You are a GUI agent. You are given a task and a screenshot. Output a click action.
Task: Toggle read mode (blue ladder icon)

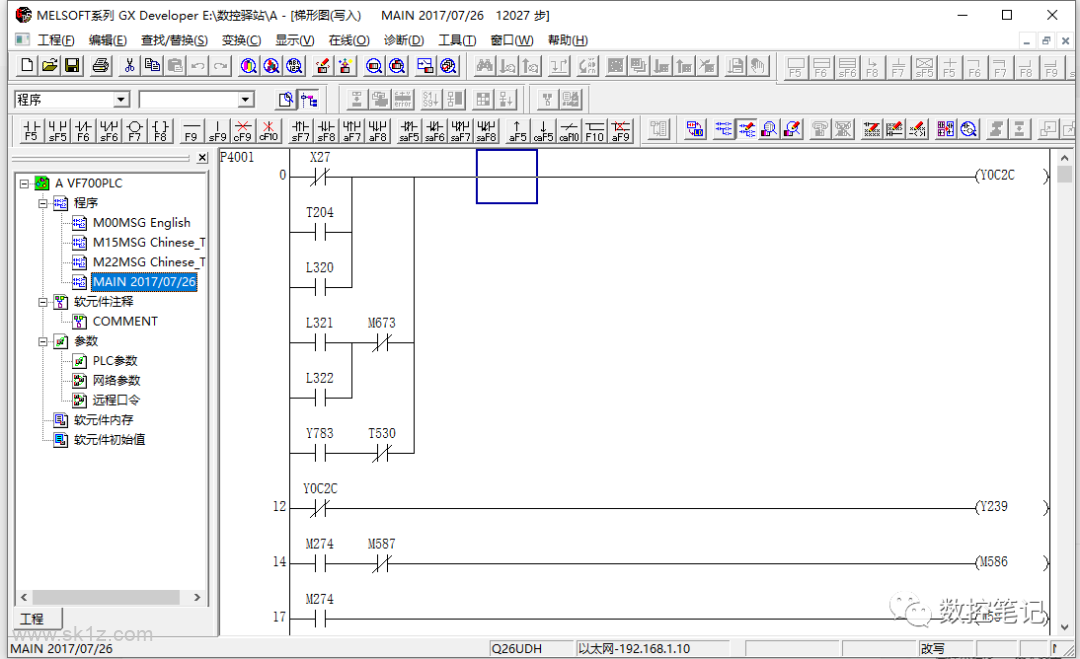click(x=723, y=129)
